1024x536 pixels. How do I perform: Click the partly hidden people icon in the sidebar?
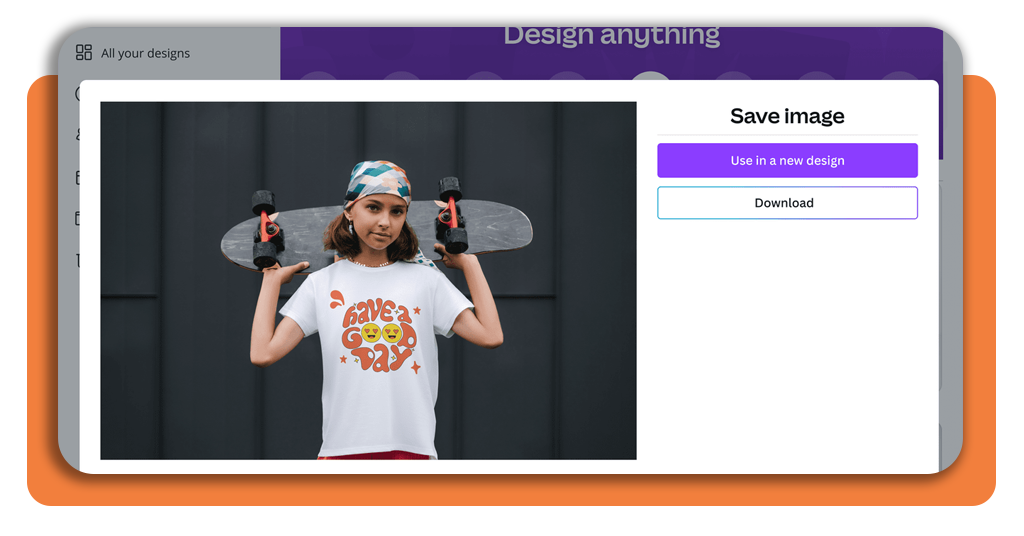click(78, 134)
